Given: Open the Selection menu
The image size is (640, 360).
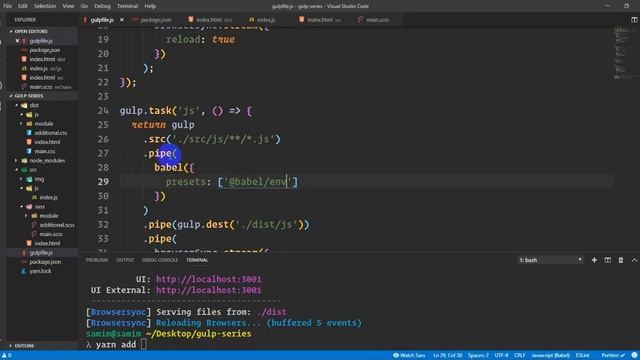Looking at the screenshot, I should pos(45,6).
